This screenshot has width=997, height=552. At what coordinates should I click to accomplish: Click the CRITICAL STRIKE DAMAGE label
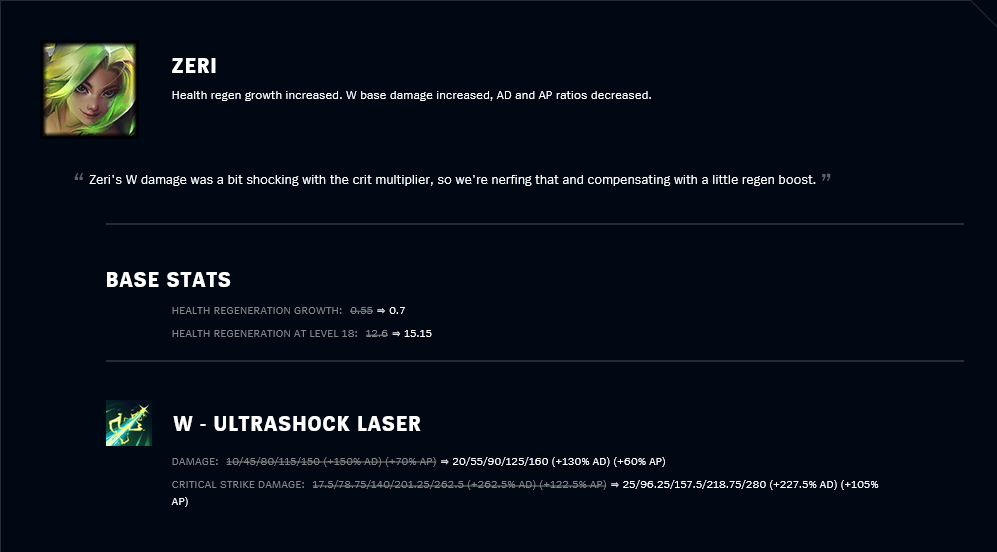coord(238,484)
